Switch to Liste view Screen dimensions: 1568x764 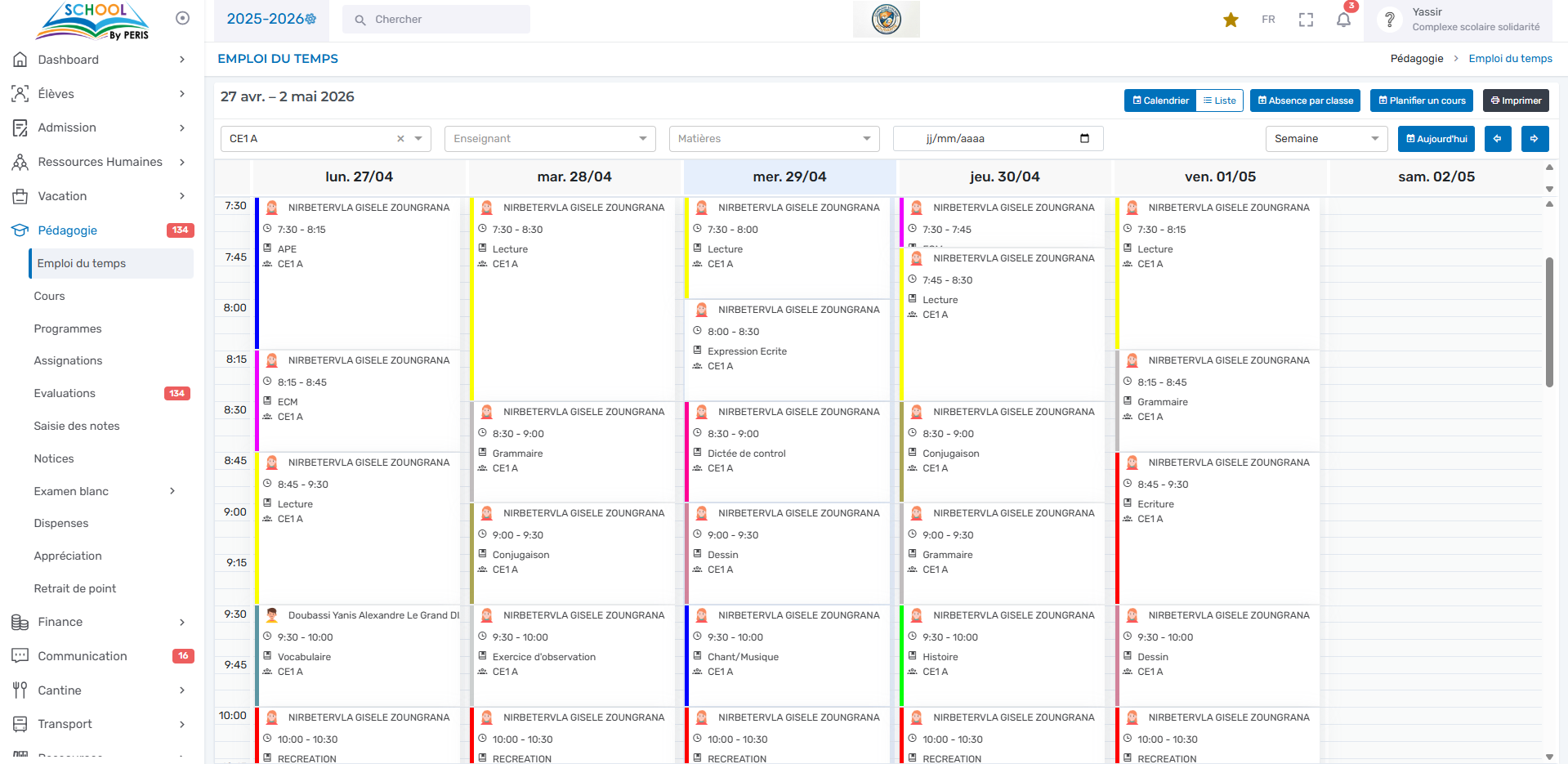pyautogui.click(x=1219, y=101)
